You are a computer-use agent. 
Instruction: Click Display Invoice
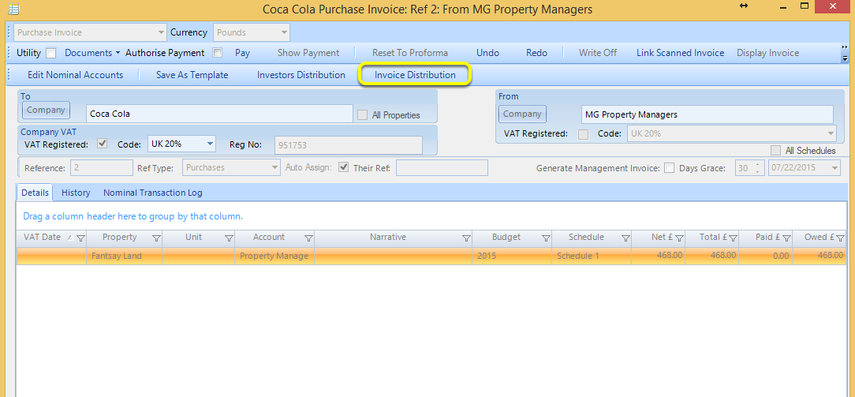[x=768, y=53]
